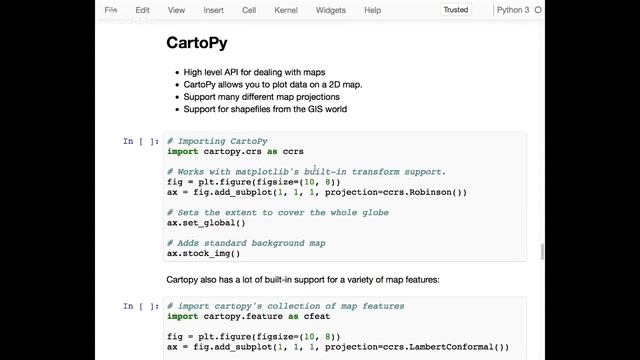
Task: Select the CartoPy heading cell
Action: point(197,43)
